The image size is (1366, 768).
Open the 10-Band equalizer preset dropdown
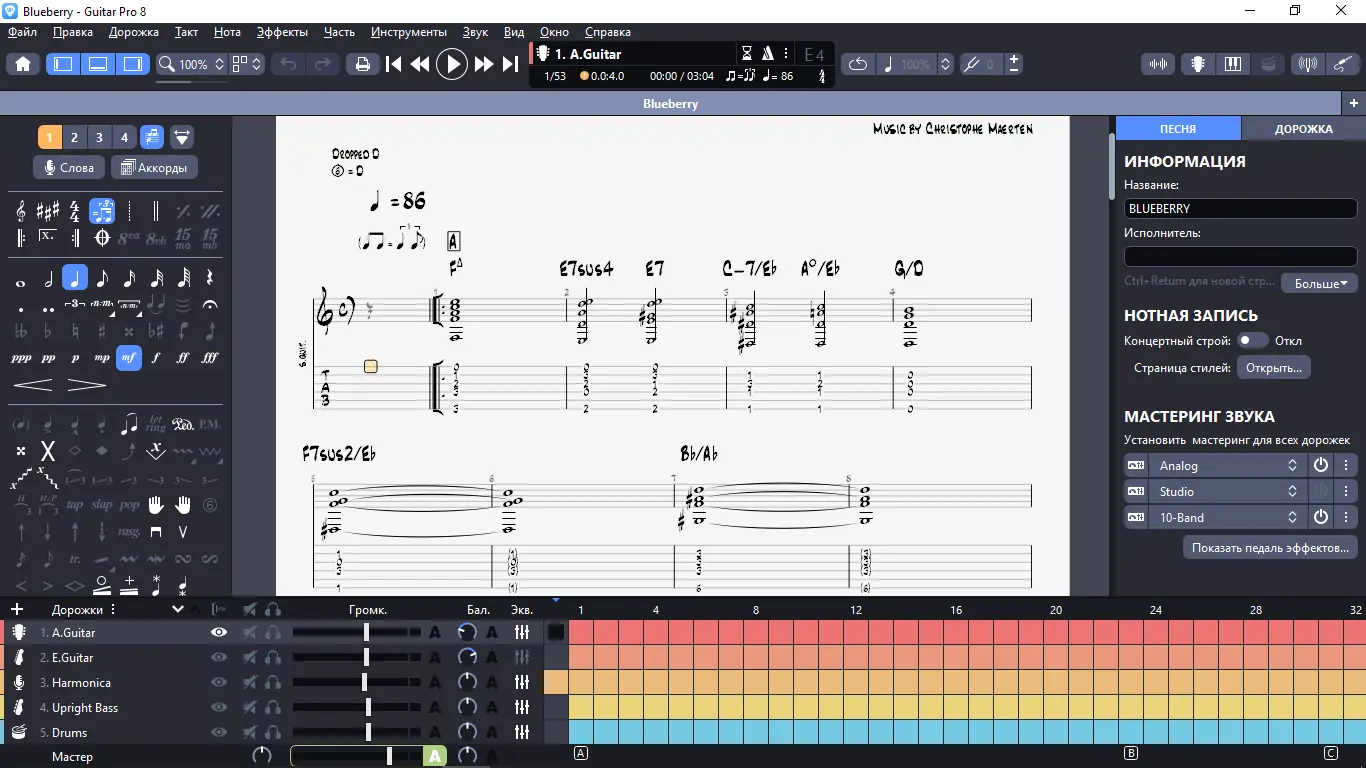click(x=1228, y=517)
